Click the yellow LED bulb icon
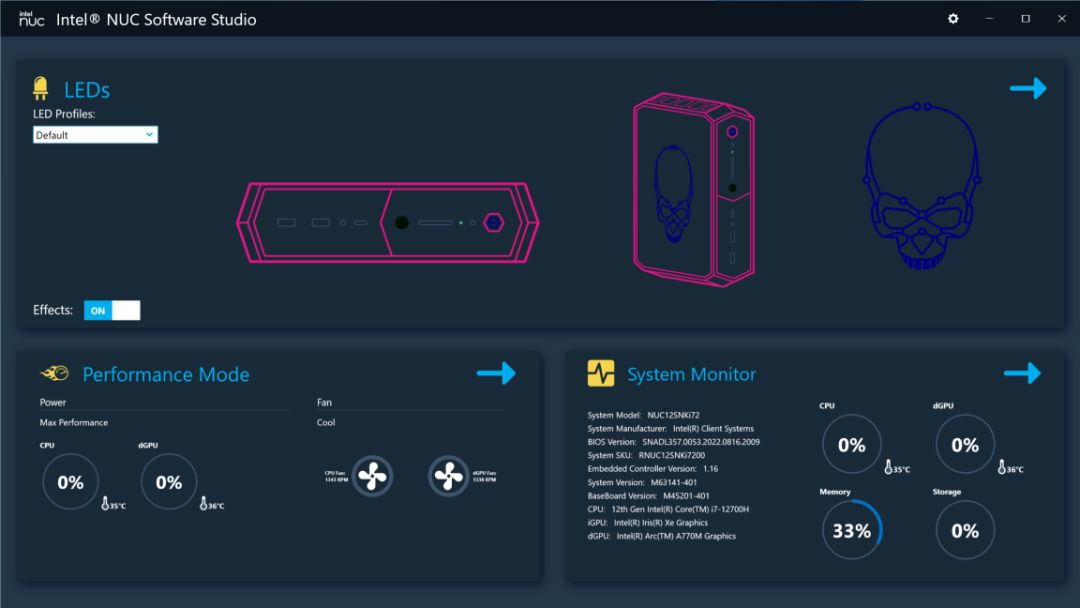The height and width of the screenshot is (608, 1080). (x=41, y=89)
